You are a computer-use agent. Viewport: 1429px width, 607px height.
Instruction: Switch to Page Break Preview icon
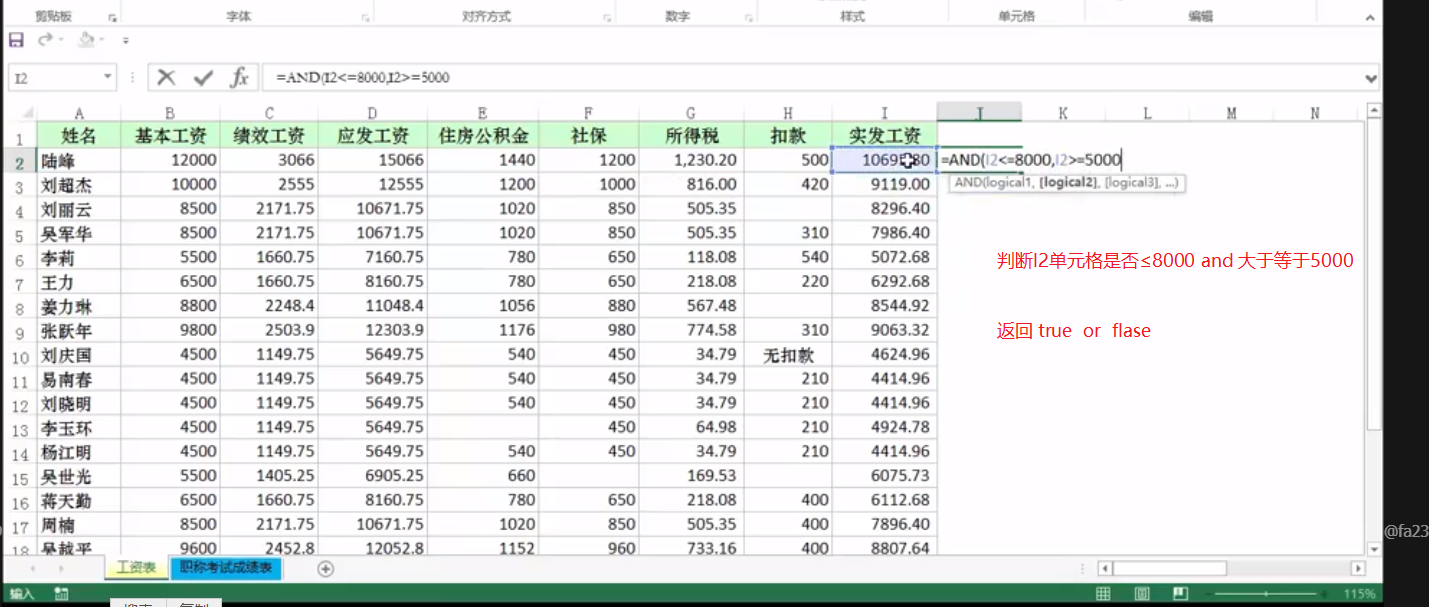pos(1180,594)
